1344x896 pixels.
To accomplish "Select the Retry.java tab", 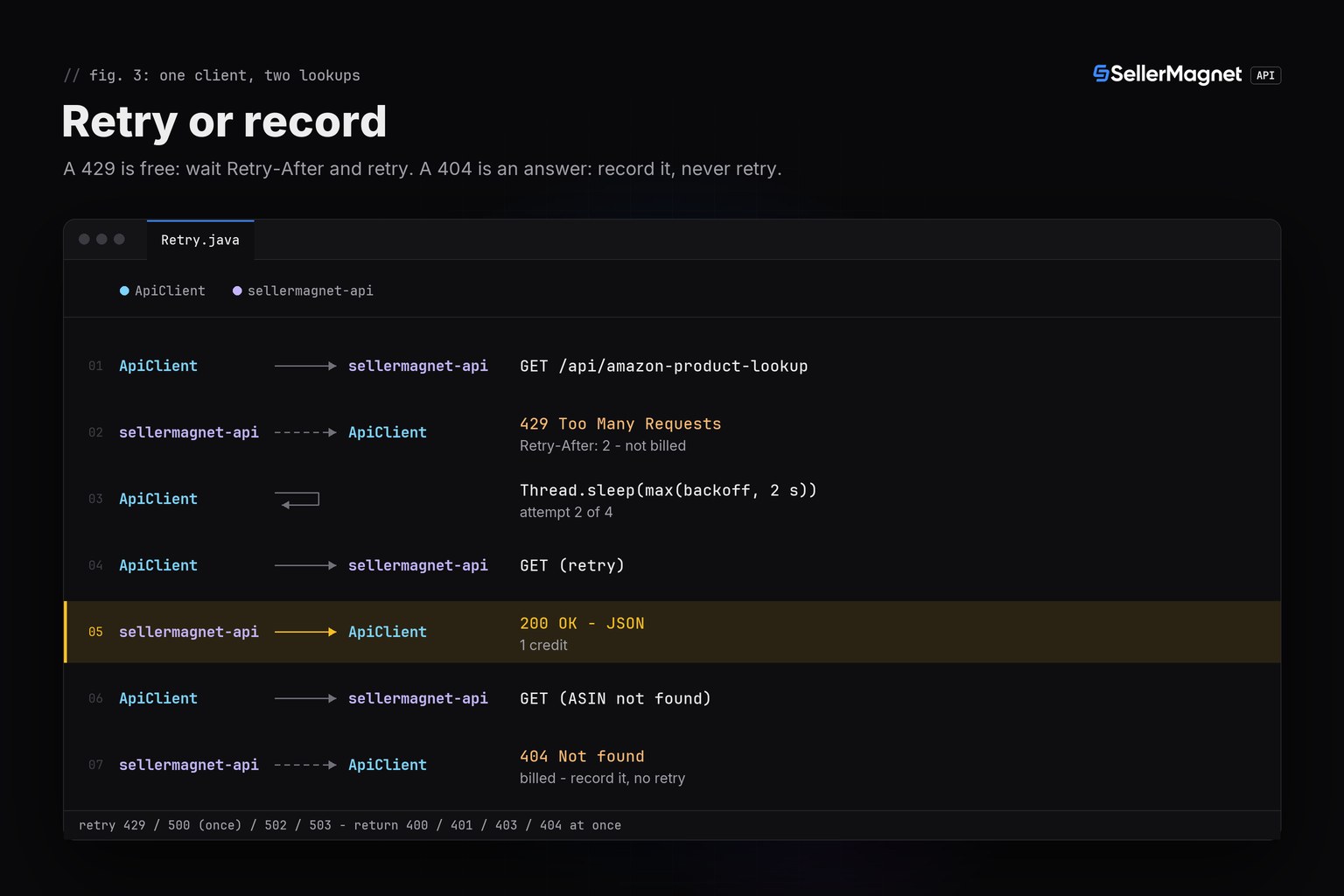I will (x=200, y=240).
